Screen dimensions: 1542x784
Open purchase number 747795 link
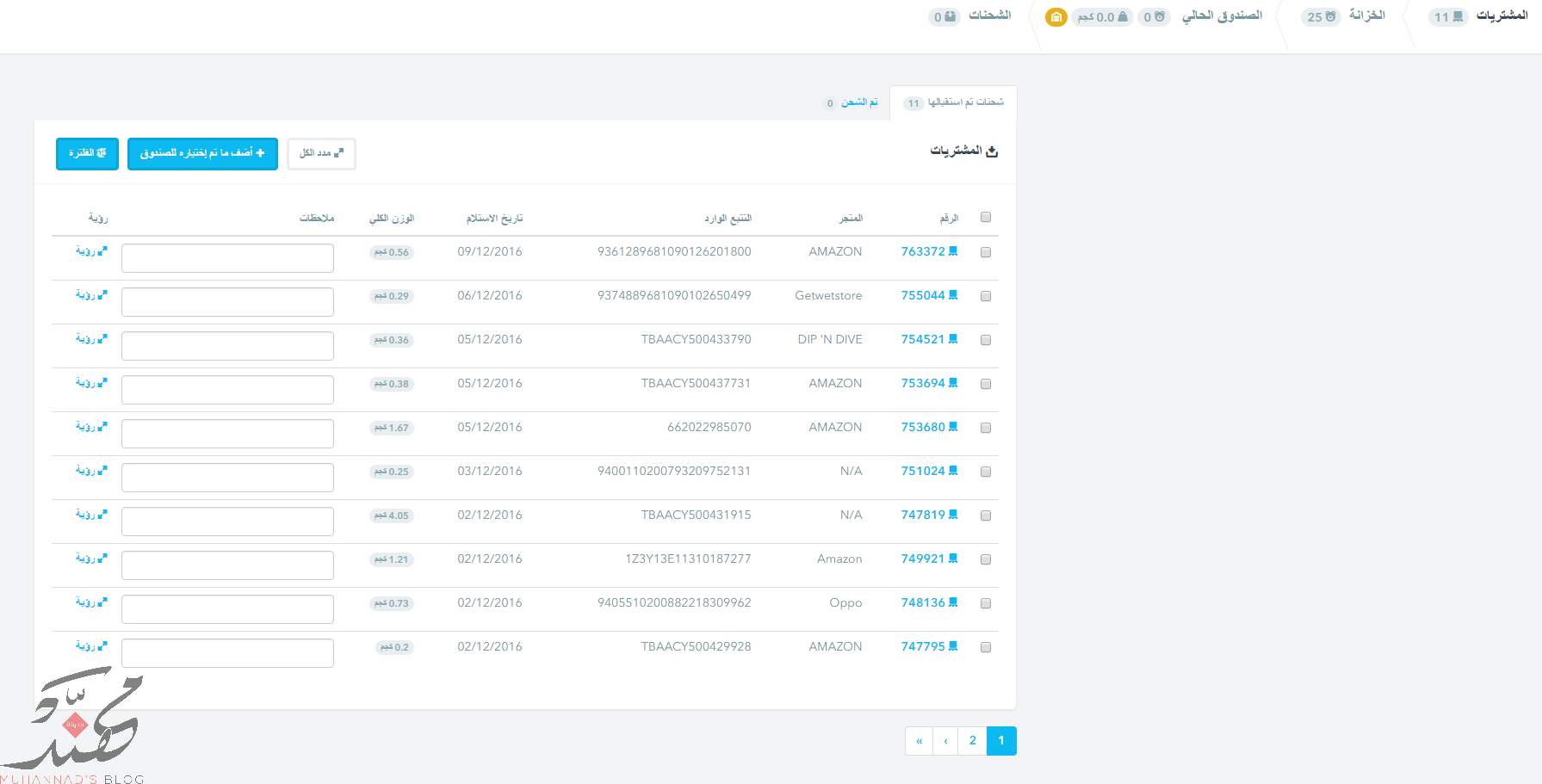pyautogui.click(x=929, y=646)
